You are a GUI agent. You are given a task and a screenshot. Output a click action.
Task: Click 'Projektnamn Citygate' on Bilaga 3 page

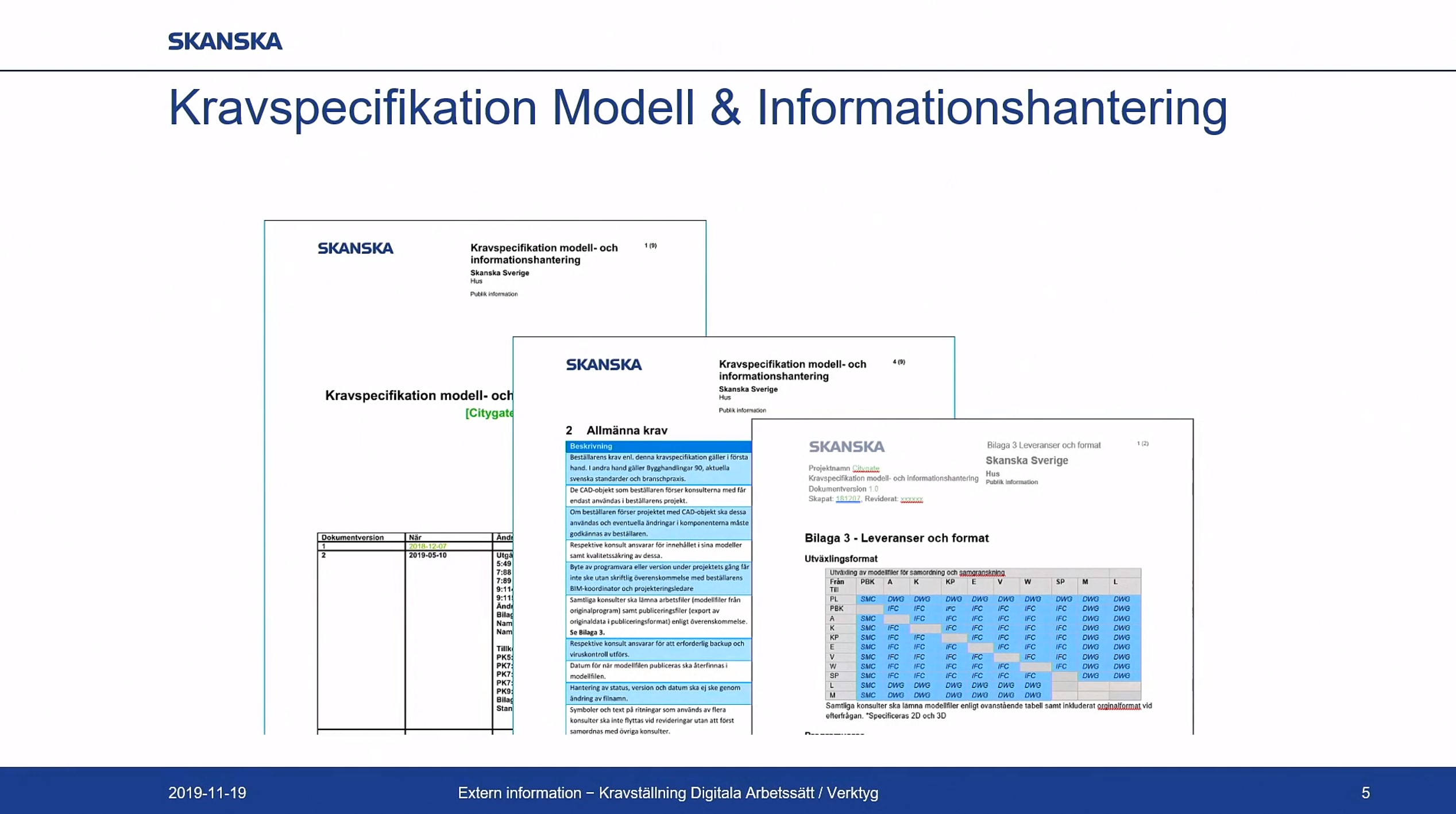point(844,468)
